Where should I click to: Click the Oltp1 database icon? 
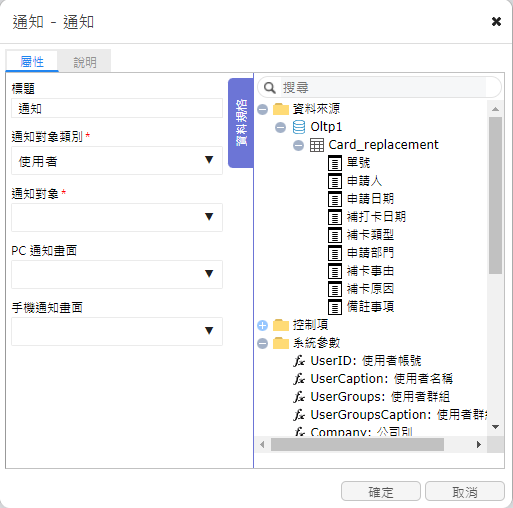[299, 127]
